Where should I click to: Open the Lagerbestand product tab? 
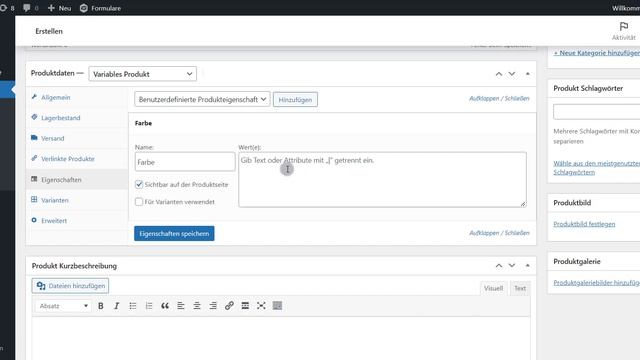tap(60, 118)
